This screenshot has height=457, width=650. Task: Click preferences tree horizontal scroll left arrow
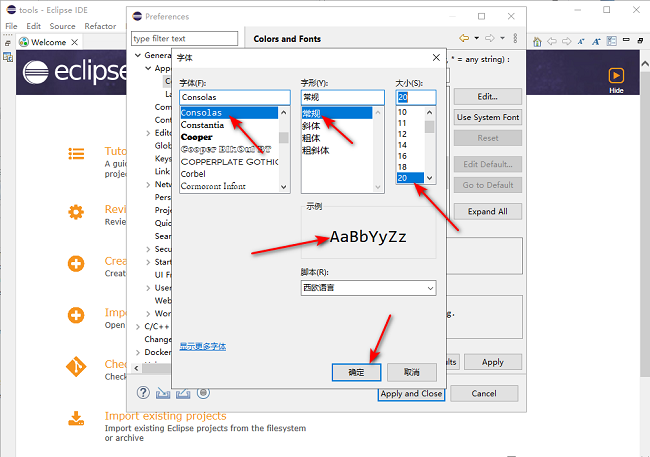[x=136, y=368]
